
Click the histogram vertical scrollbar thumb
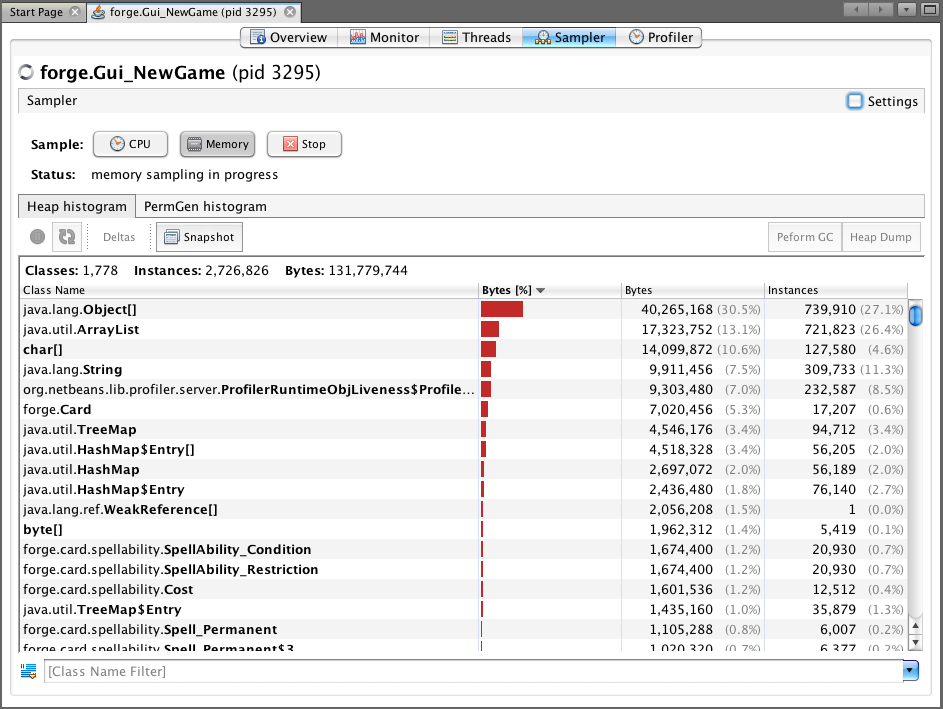point(915,316)
